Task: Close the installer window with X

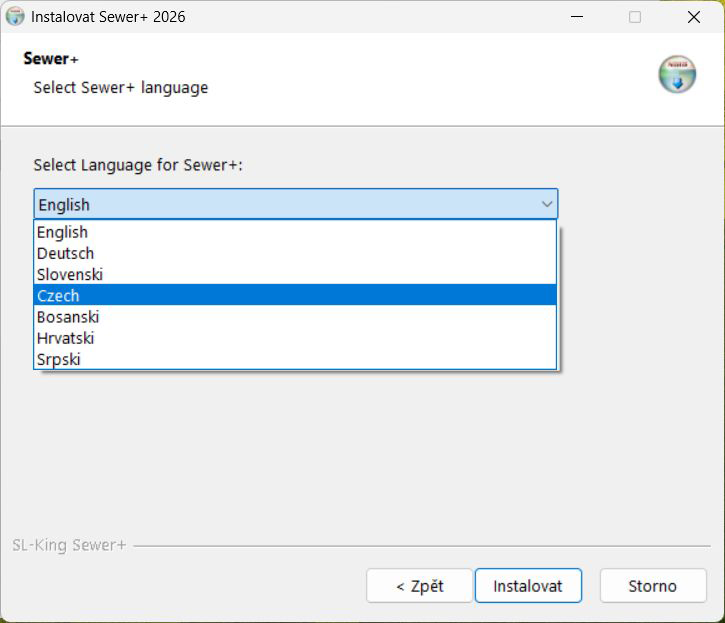Action: pyautogui.click(x=694, y=17)
